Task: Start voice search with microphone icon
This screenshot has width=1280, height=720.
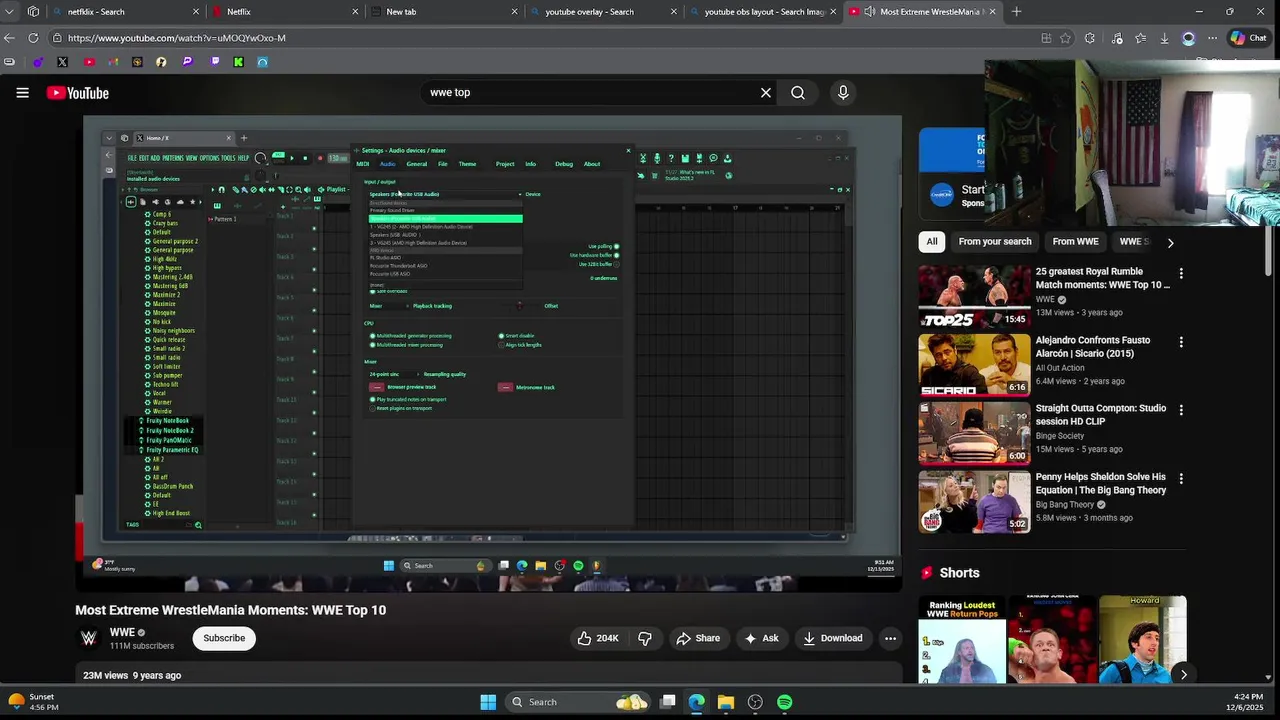Action: pyautogui.click(x=843, y=93)
